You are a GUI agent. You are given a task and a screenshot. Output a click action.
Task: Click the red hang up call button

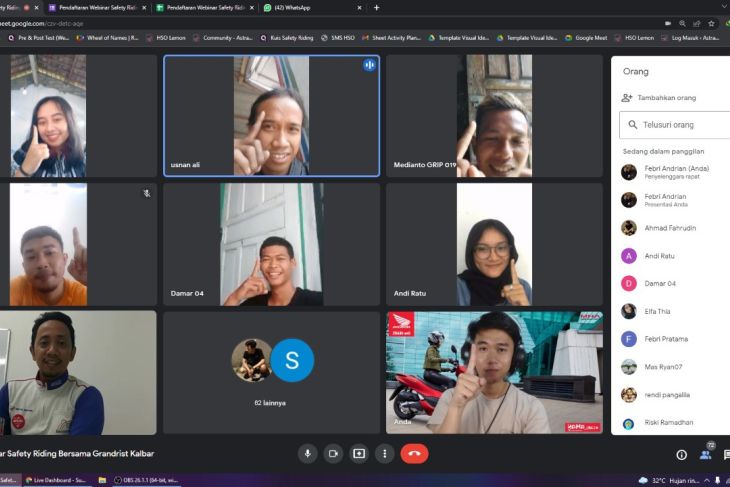click(x=414, y=453)
